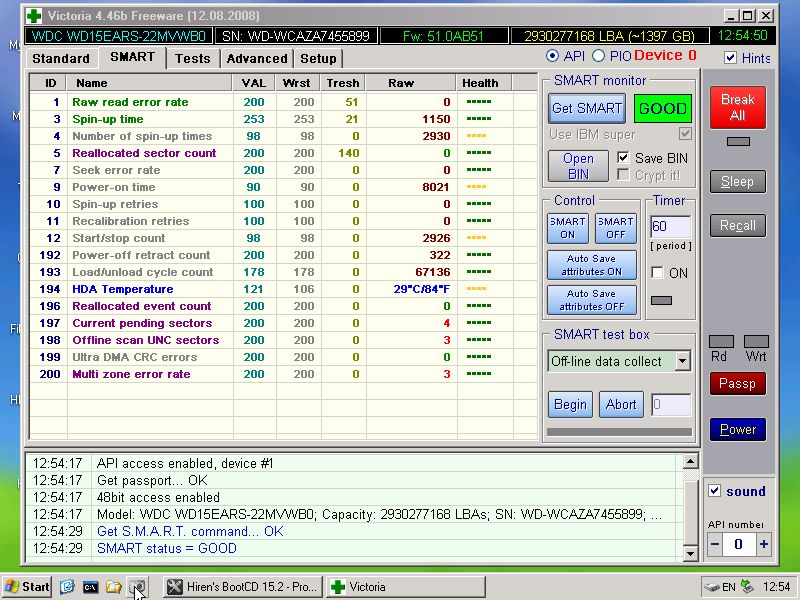The width and height of the screenshot is (800, 600).
Task: Open the folder quick launch icon
Action: point(113,587)
